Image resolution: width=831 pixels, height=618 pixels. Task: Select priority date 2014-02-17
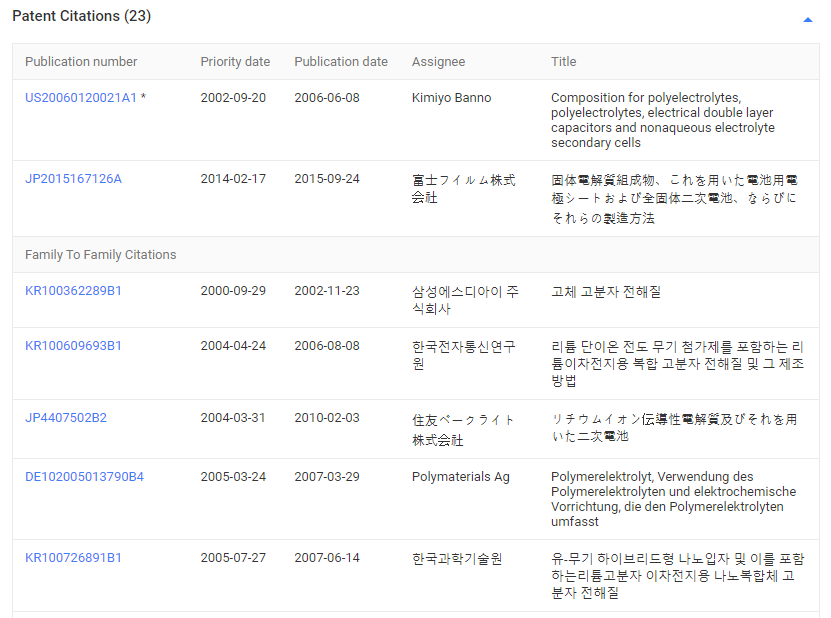coord(233,179)
